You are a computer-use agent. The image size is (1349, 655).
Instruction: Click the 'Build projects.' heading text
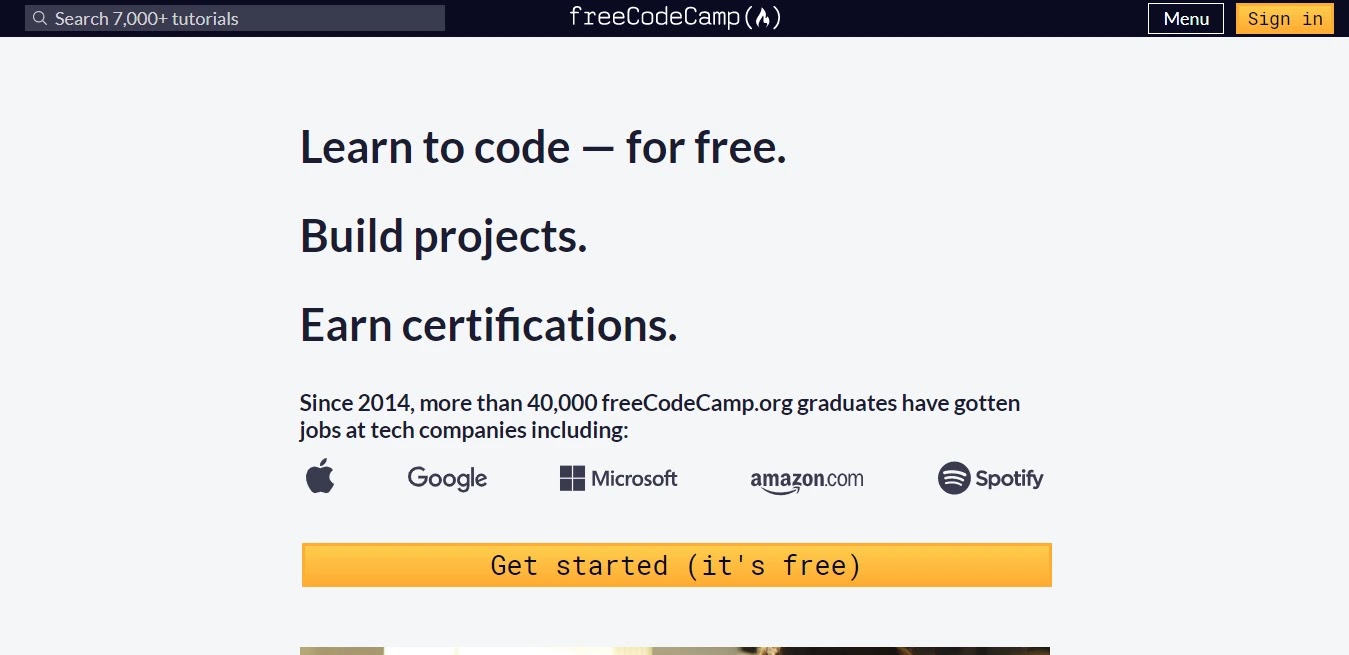(x=443, y=236)
